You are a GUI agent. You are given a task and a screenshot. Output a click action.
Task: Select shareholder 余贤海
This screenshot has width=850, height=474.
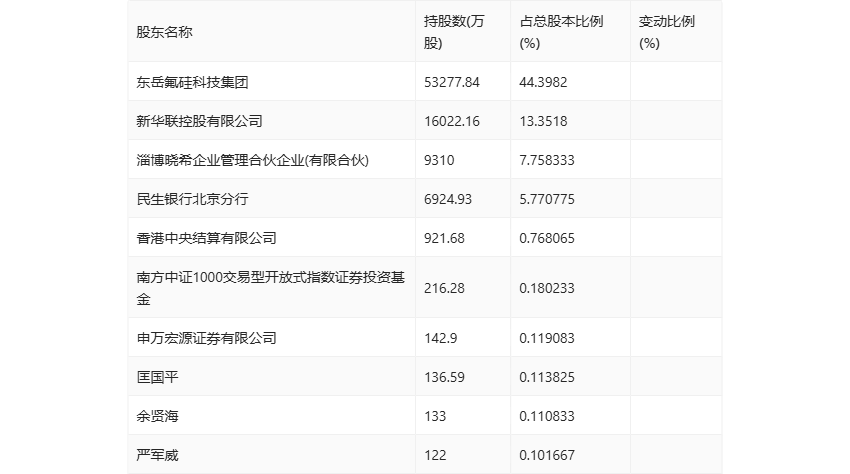(157, 416)
